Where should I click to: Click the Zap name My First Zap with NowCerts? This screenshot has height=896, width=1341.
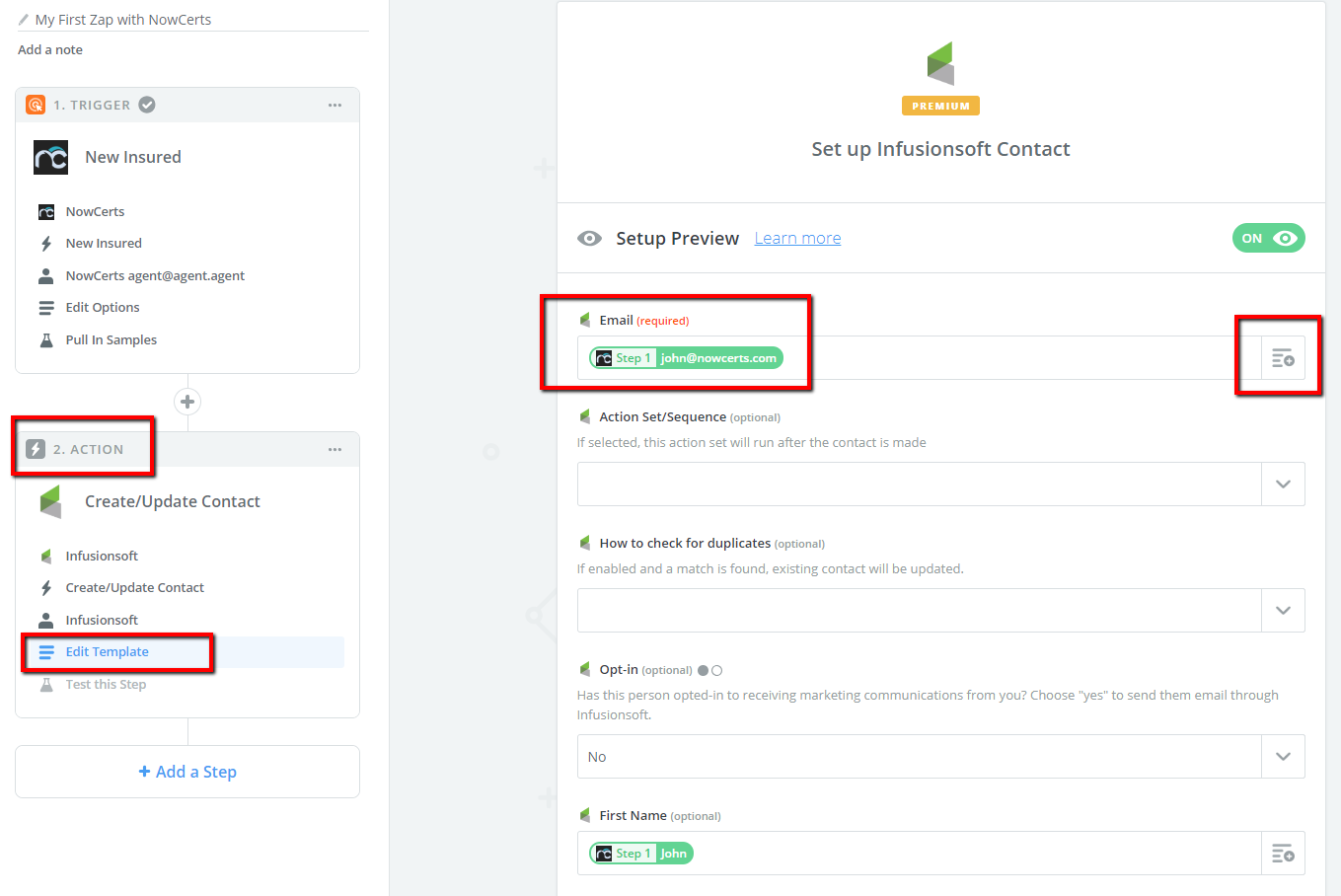click(x=123, y=20)
